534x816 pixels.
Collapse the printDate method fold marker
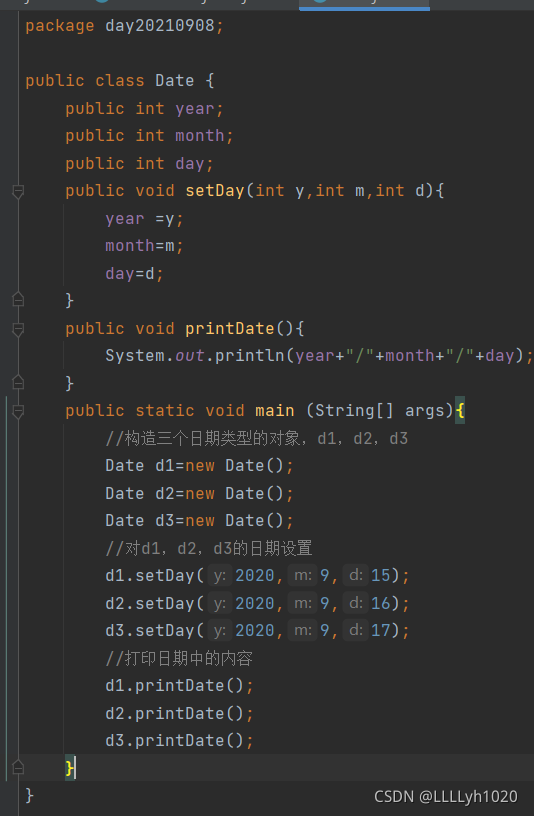[18, 329]
